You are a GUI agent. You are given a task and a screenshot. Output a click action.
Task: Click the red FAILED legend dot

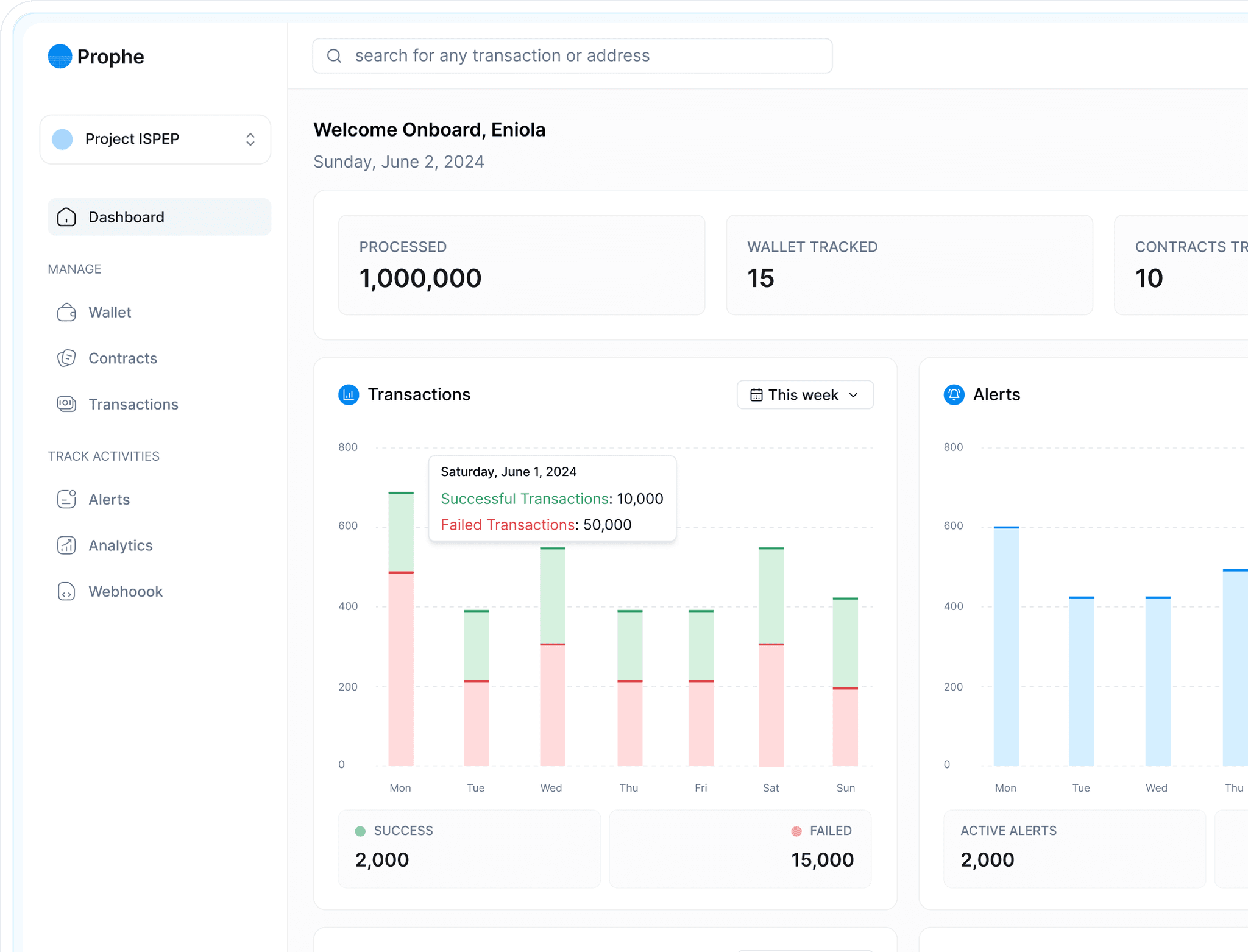(796, 831)
